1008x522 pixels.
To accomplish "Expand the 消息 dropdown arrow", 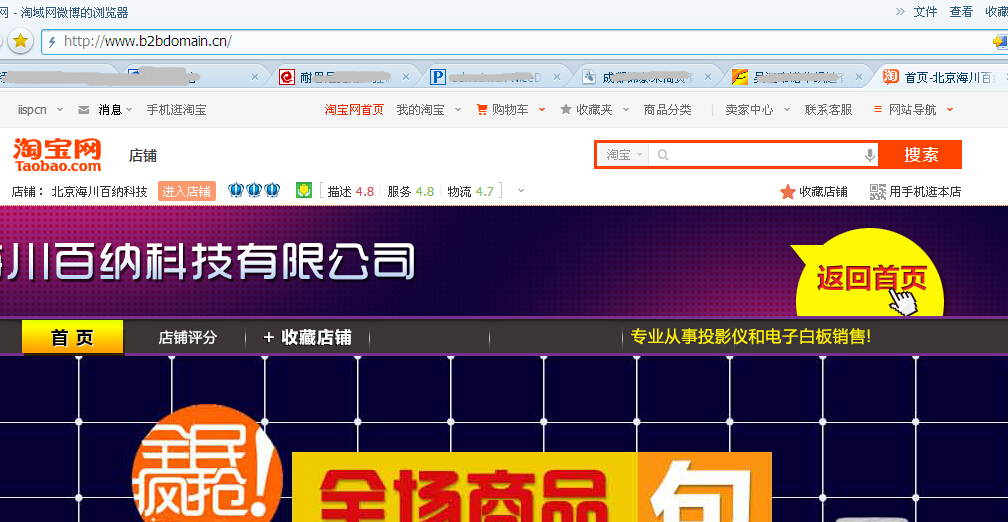I will (129, 110).
